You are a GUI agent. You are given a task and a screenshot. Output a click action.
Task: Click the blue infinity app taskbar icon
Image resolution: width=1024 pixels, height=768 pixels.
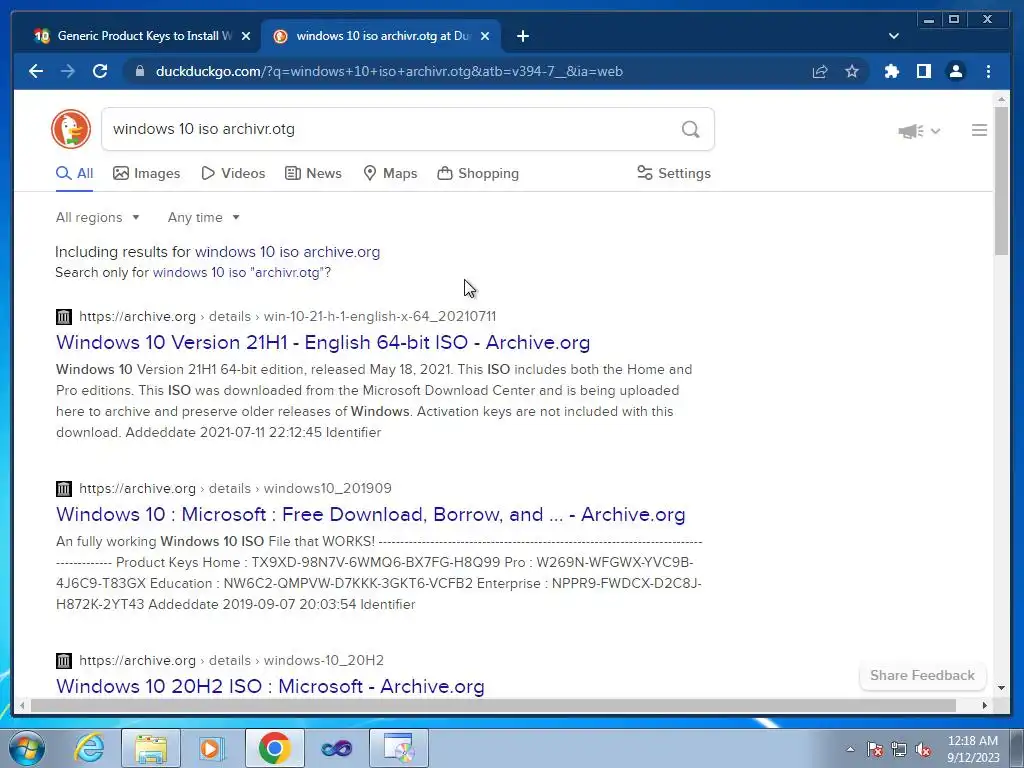point(336,748)
